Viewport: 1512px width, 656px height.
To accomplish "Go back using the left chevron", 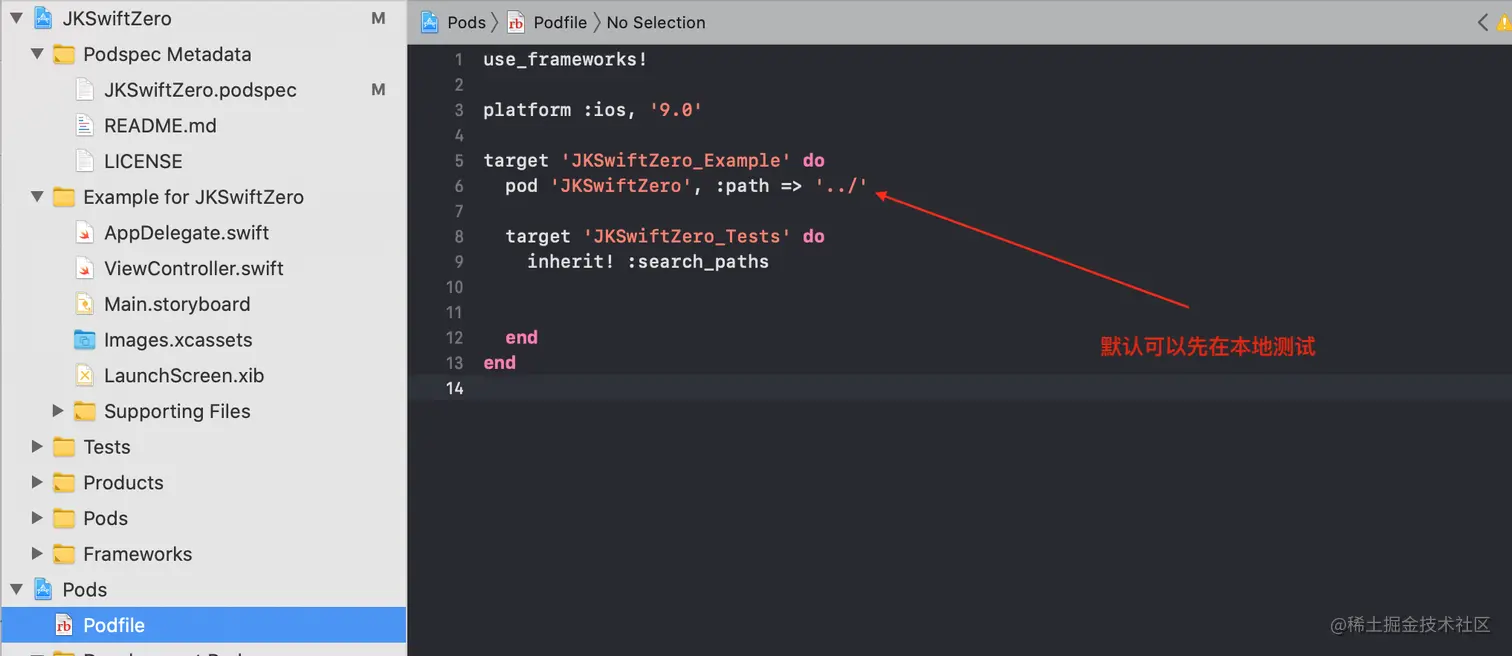I will point(1483,23).
